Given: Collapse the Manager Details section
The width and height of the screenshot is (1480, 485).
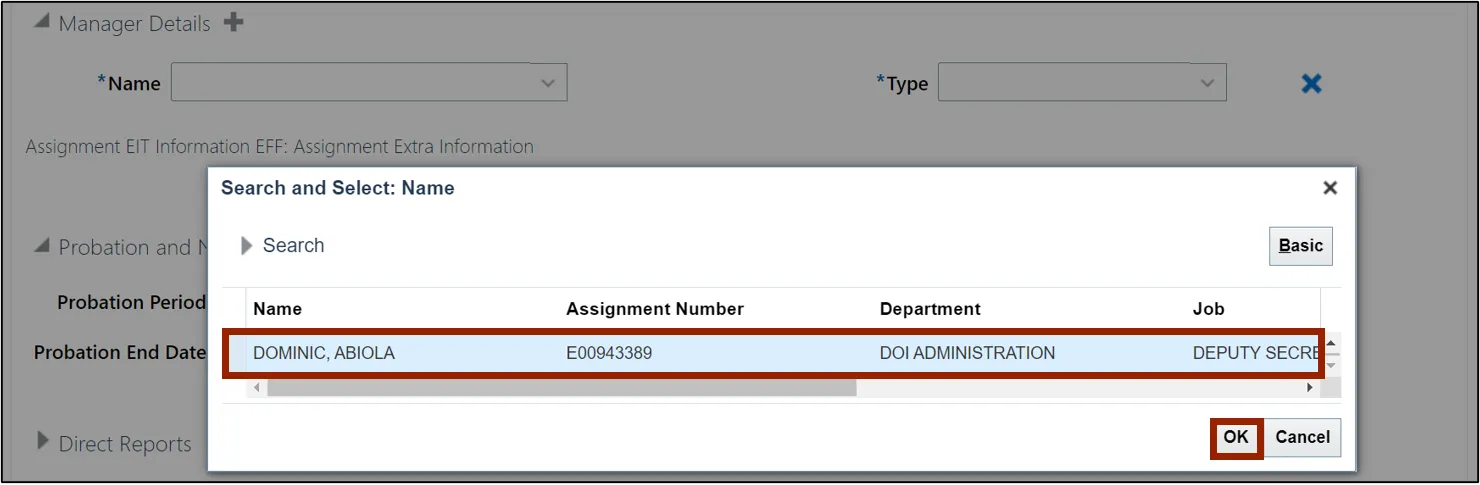Looking at the screenshot, I should click(41, 23).
